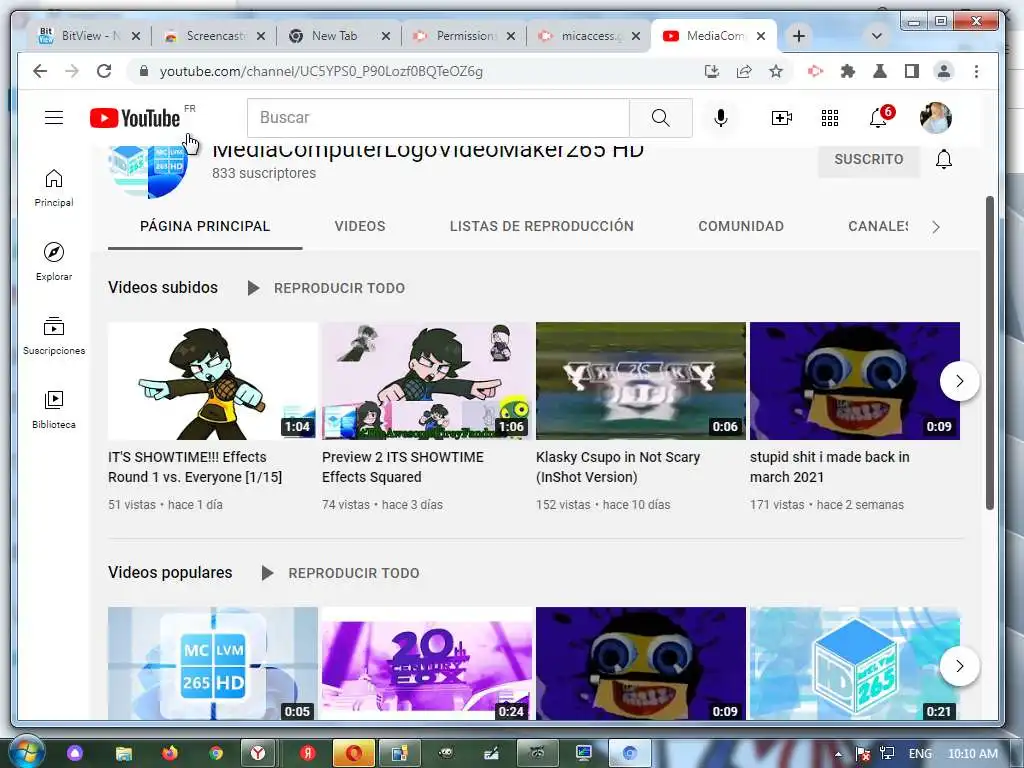Open video IT'S SHOWTIME!!! Effects Round 1 title
Viewport: 1024px width, 768px height.
[195, 467]
